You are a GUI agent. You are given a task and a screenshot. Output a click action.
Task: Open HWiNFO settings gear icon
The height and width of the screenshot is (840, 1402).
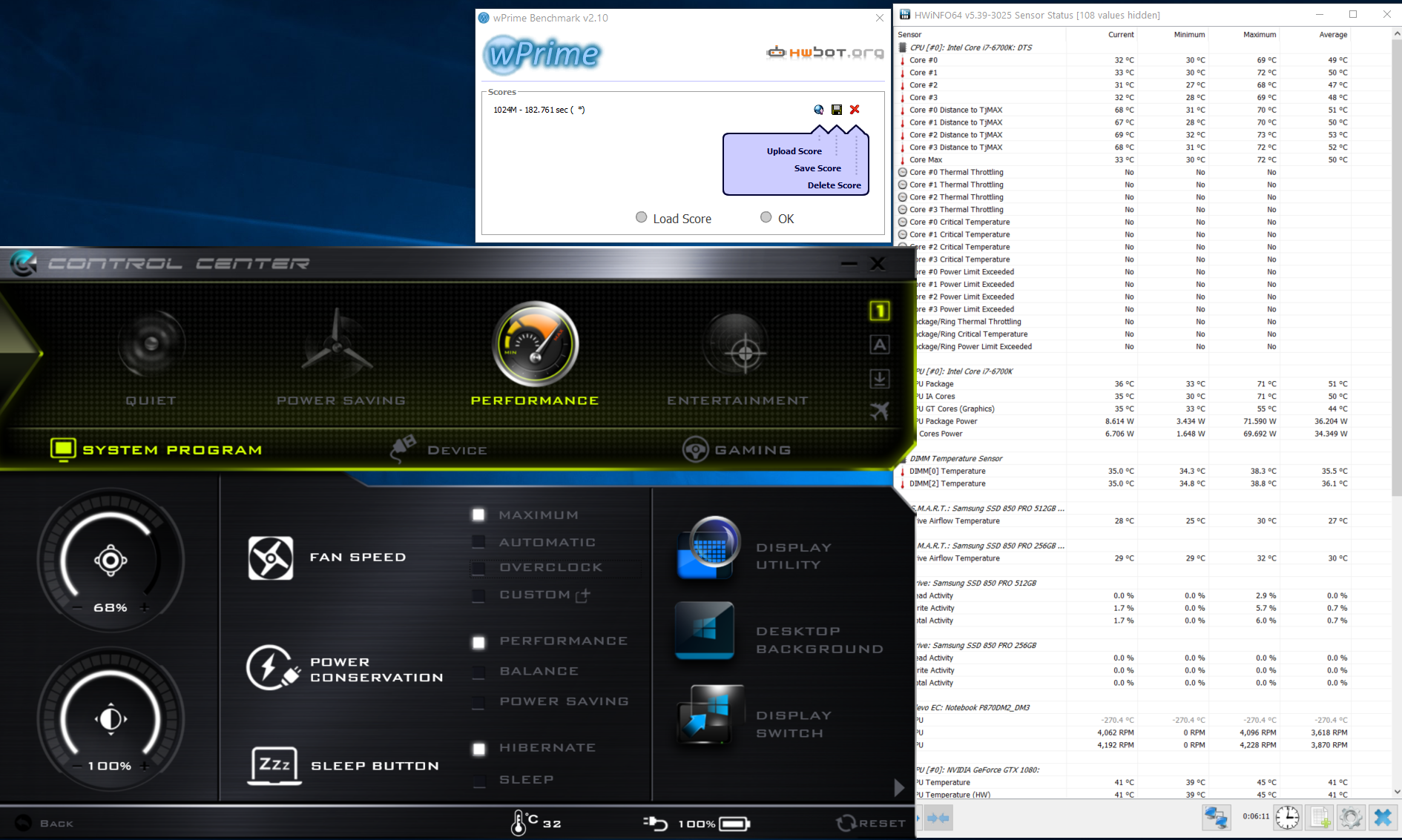click(1351, 817)
